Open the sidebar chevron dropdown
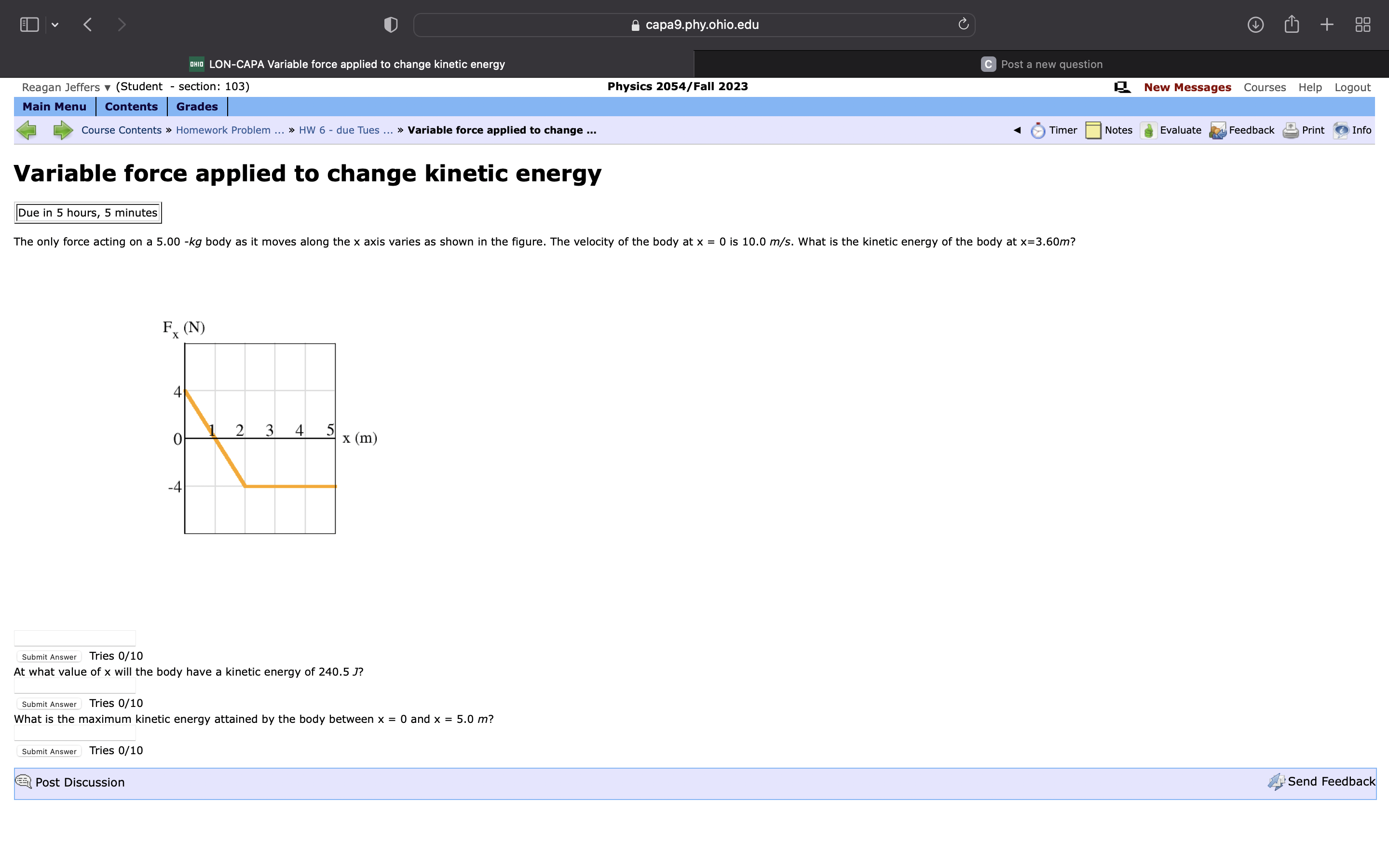The image size is (1389, 868). coord(55,24)
